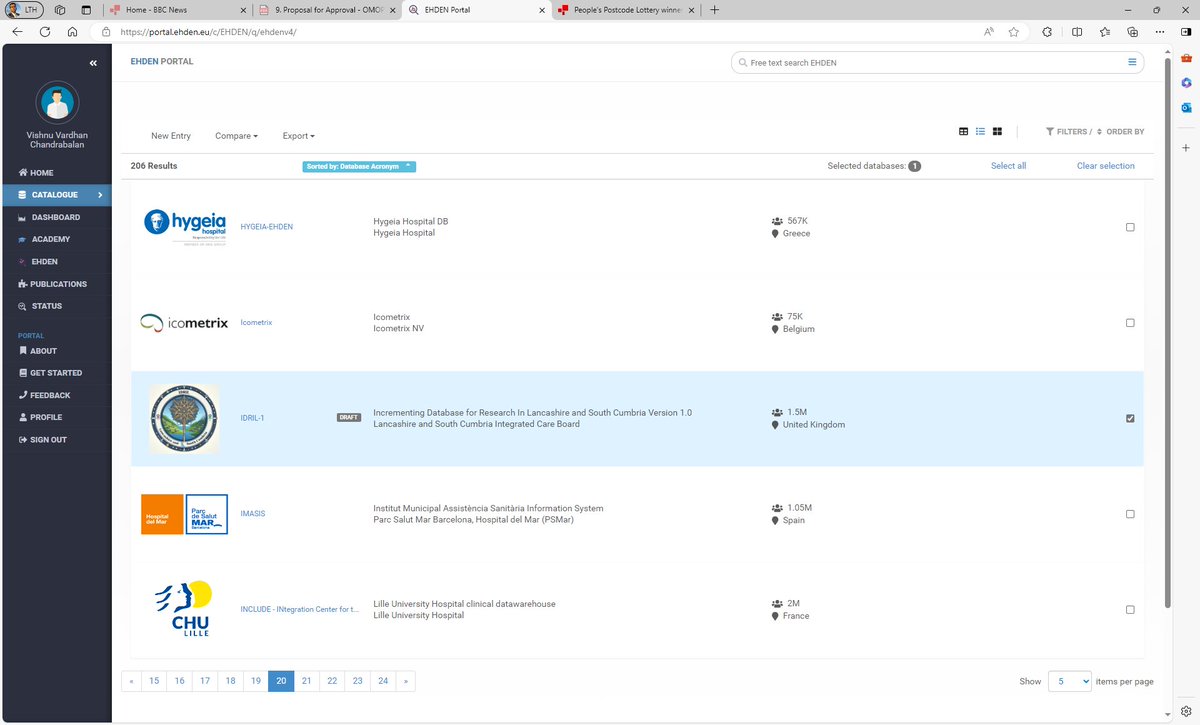Click the IDRIL-1 database emblem
This screenshot has height=725, width=1200.
click(x=183, y=418)
